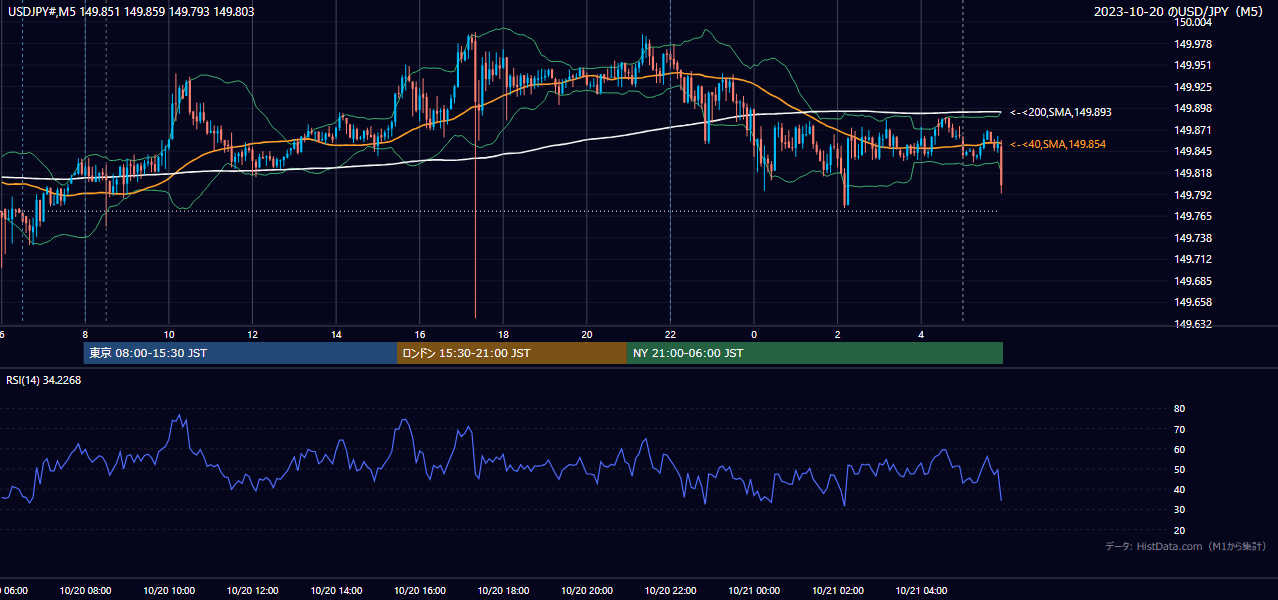Click the 10/20 16:00 date label

click(420, 591)
